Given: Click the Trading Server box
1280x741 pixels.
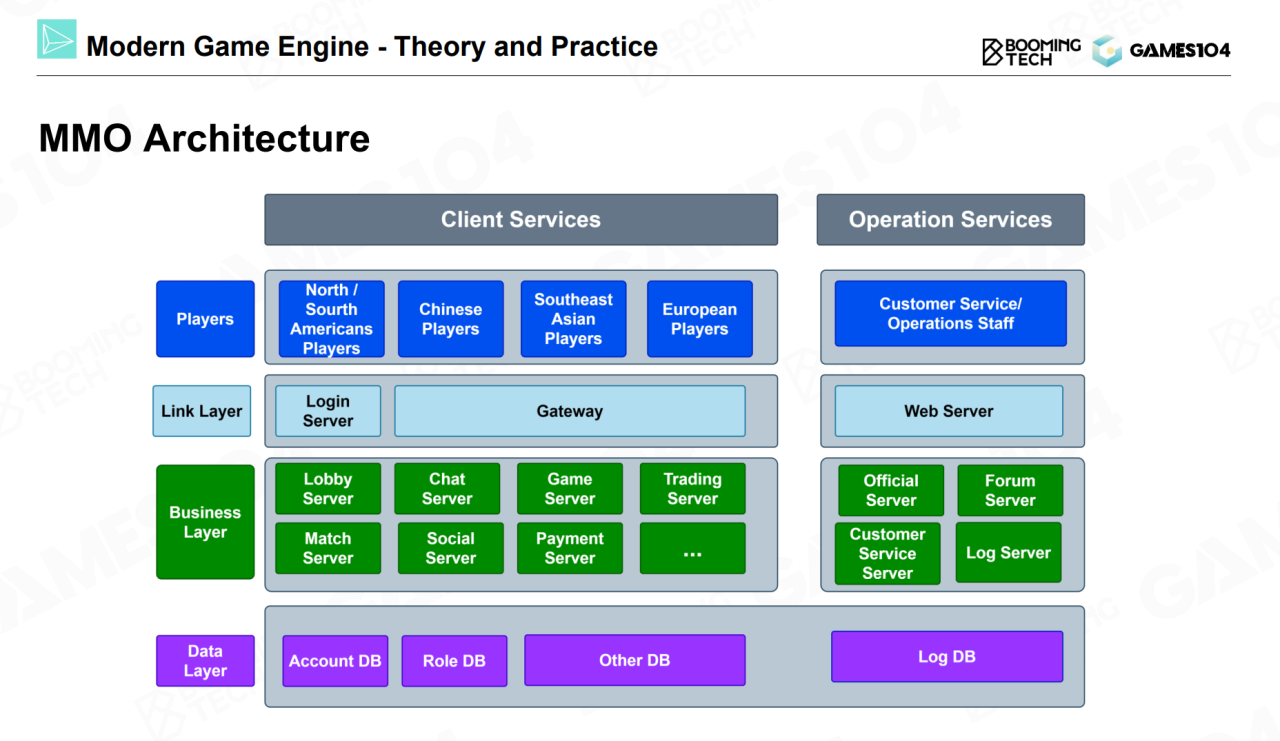Looking at the screenshot, I should pyautogui.click(x=692, y=489).
